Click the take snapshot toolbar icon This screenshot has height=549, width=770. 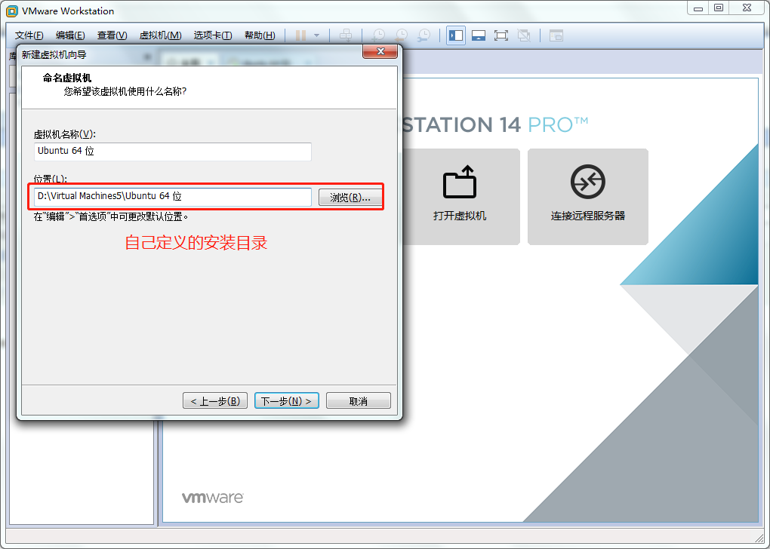click(x=378, y=35)
